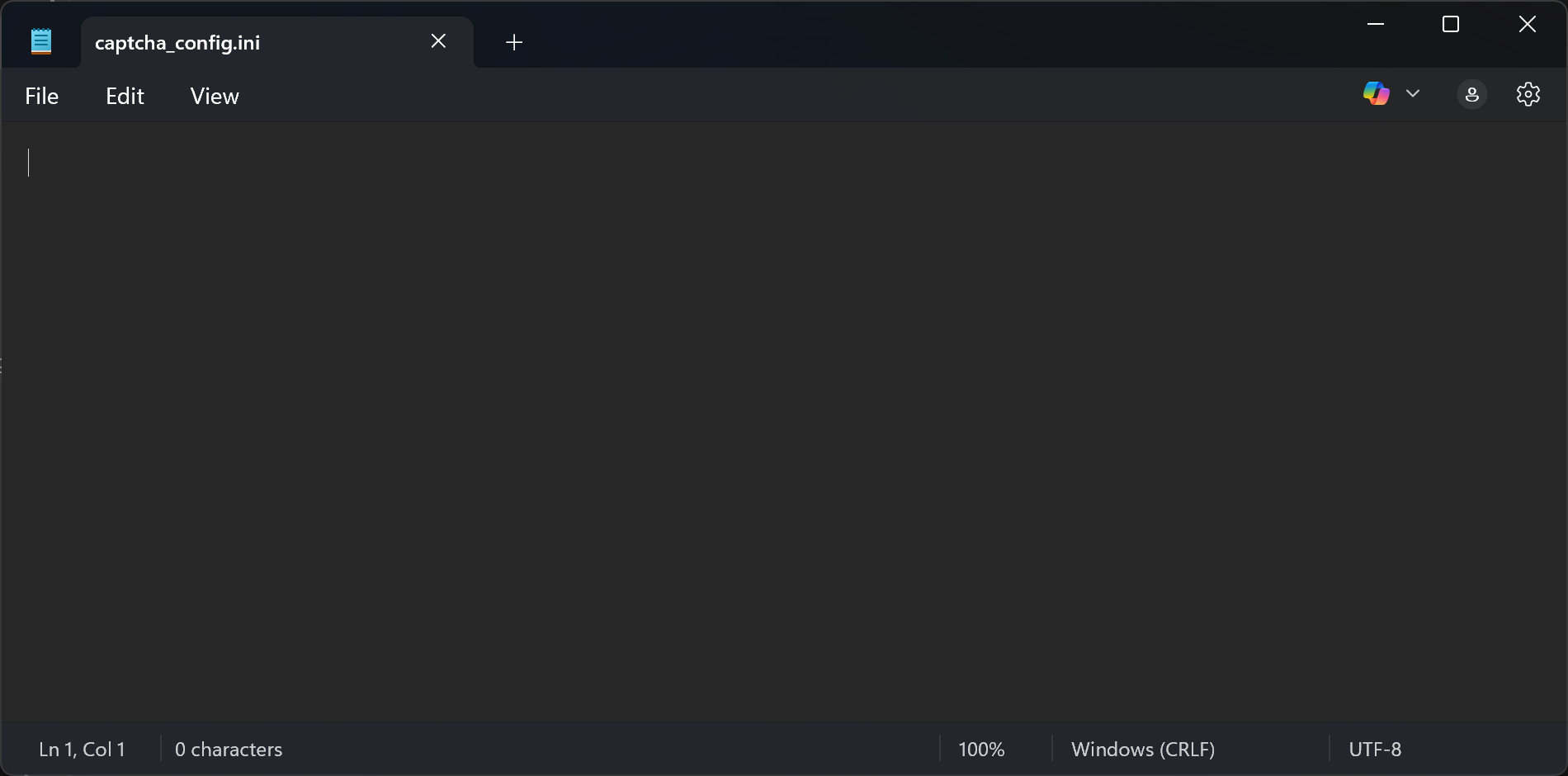The height and width of the screenshot is (776, 1568).
Task: Expand the Copilot dropdown chevron
Action: coord(1413,94)
